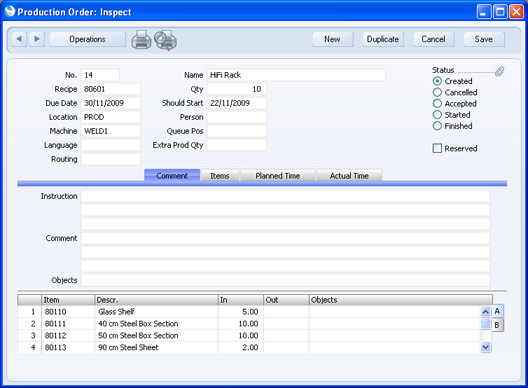Image resolution: width=528 pixels, height=388 pixels.
Task: Select Accepted status
Action: pyautogui.click(x=437, y=103)
